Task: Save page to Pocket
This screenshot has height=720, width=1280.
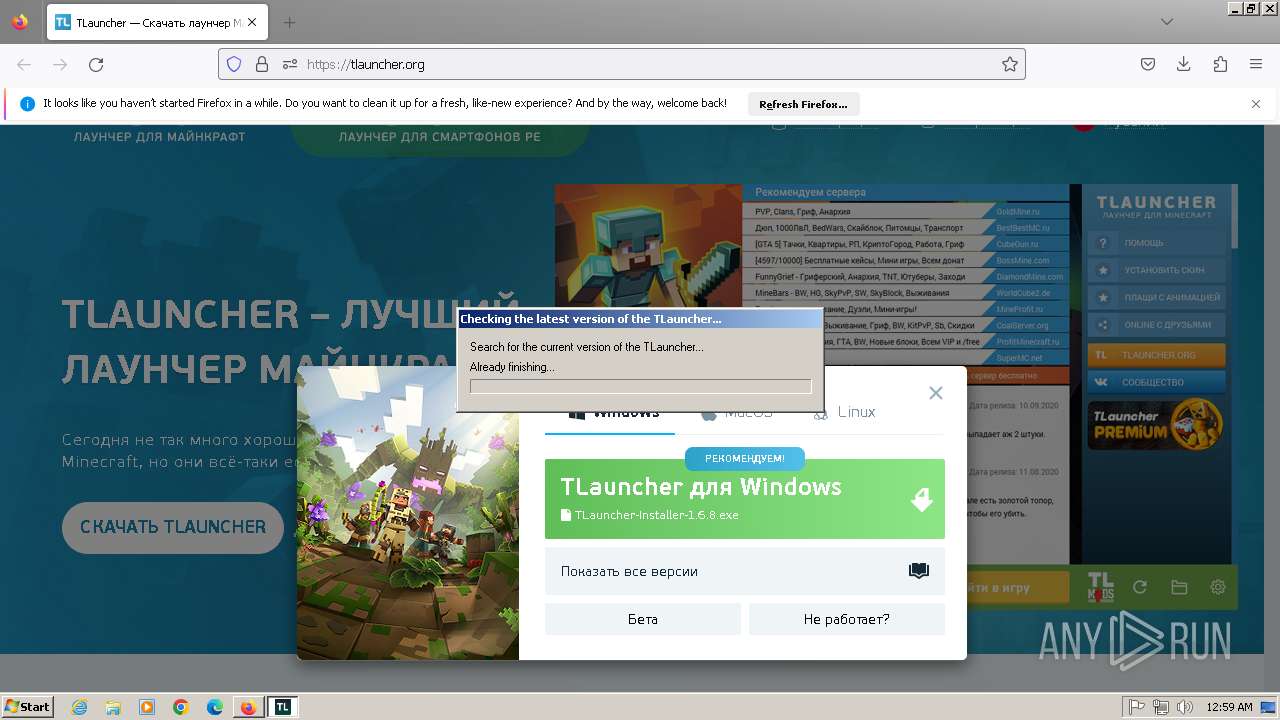Action: point(1148,64)
